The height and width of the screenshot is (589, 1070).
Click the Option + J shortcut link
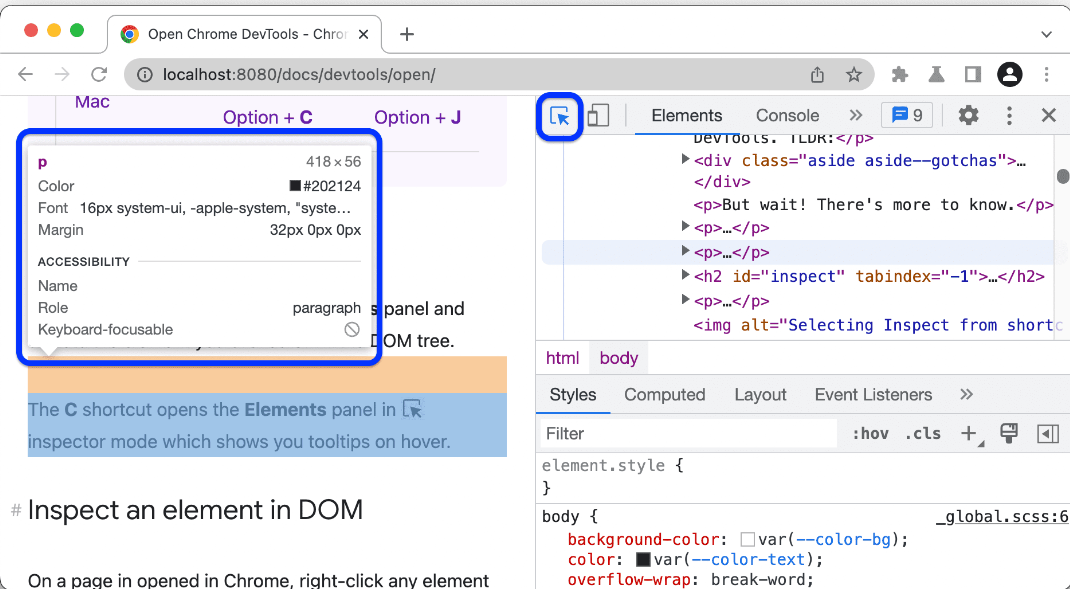tap(418, 117)
